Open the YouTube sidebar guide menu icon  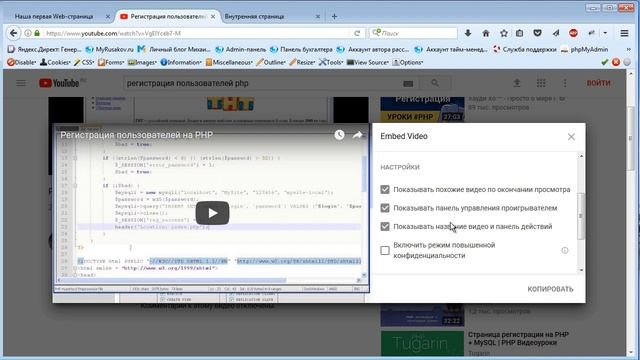21,83
